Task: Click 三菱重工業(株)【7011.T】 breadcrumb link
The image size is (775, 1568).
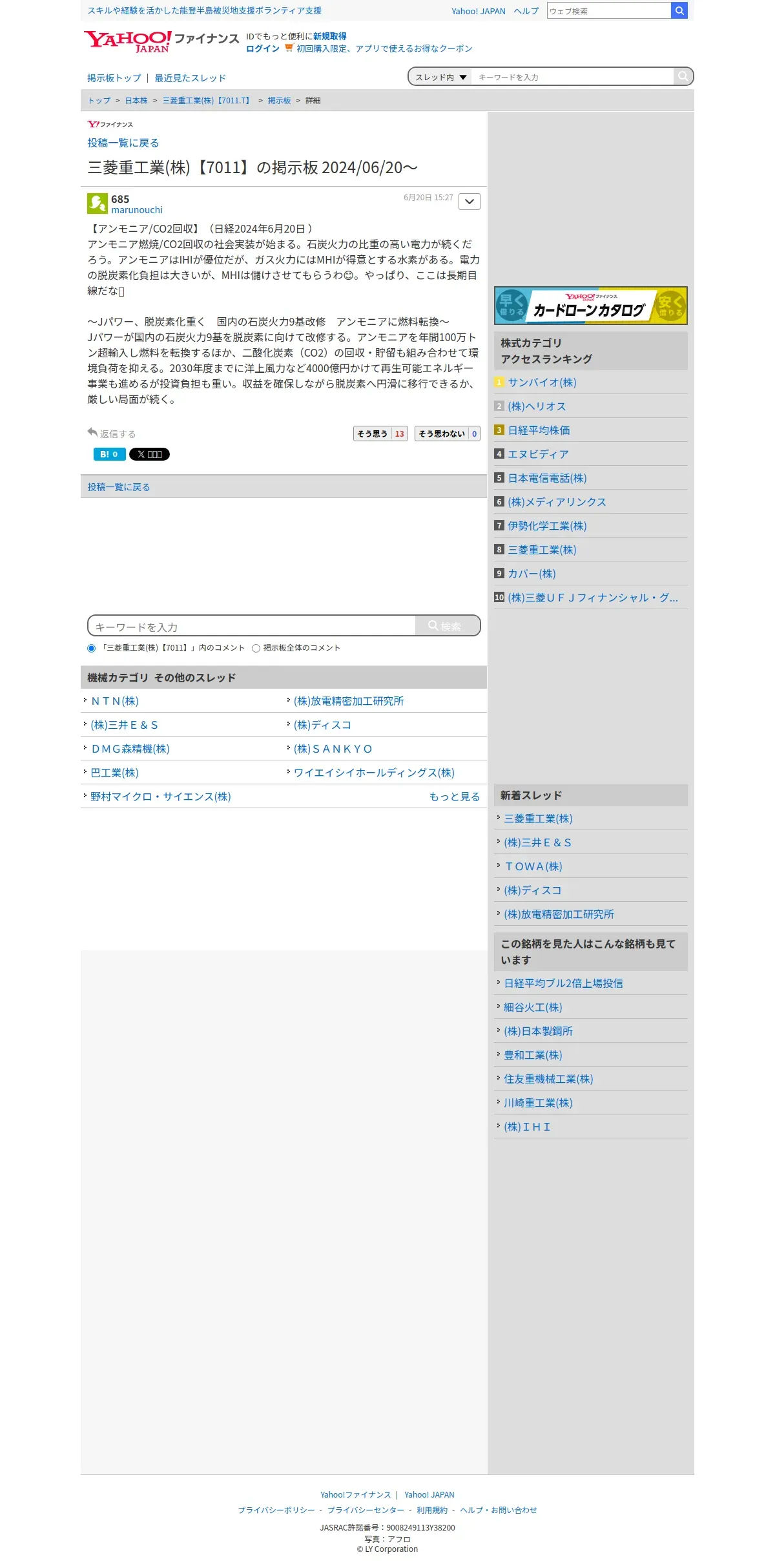Action: (207, 101)
